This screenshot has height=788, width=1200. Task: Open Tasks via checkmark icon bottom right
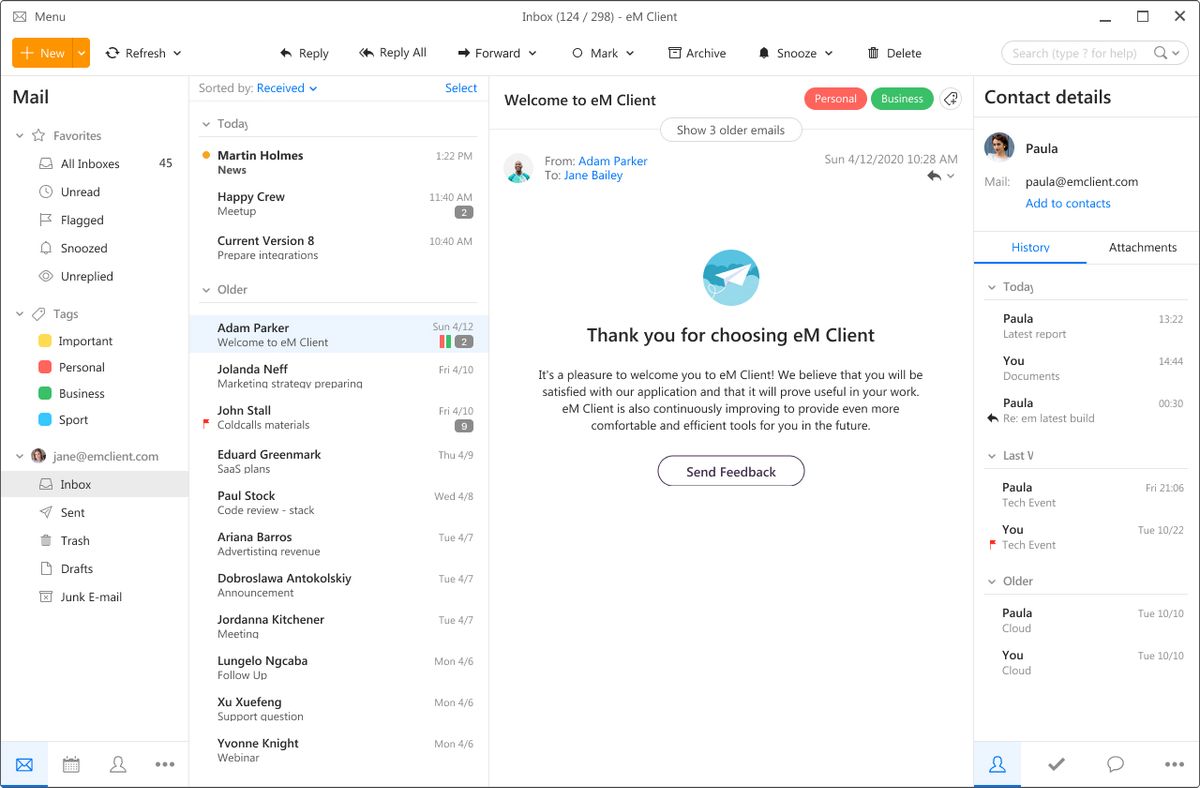pyautogui.click(x=1056, y=764)
